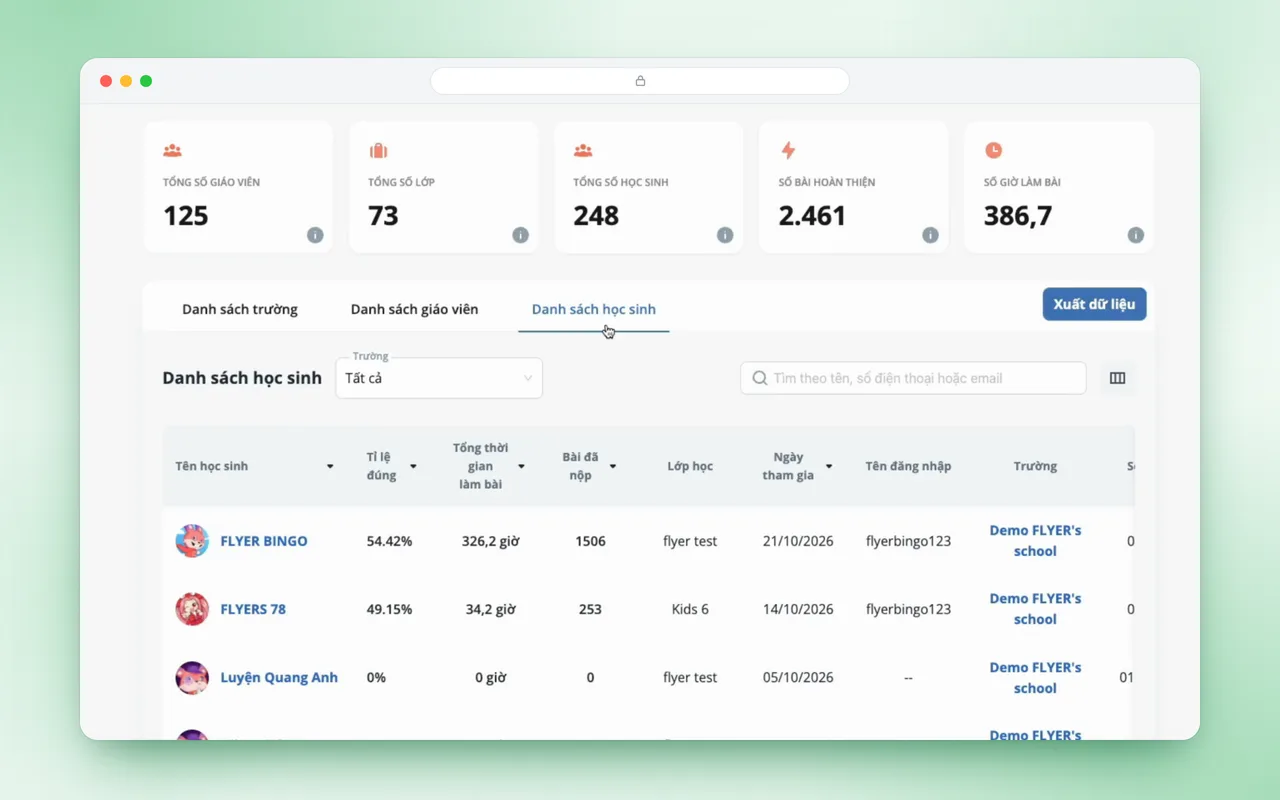The image size is (1280, 800).
Task: Switch to the Danh sách trường tab
Action: coord(240,309)
